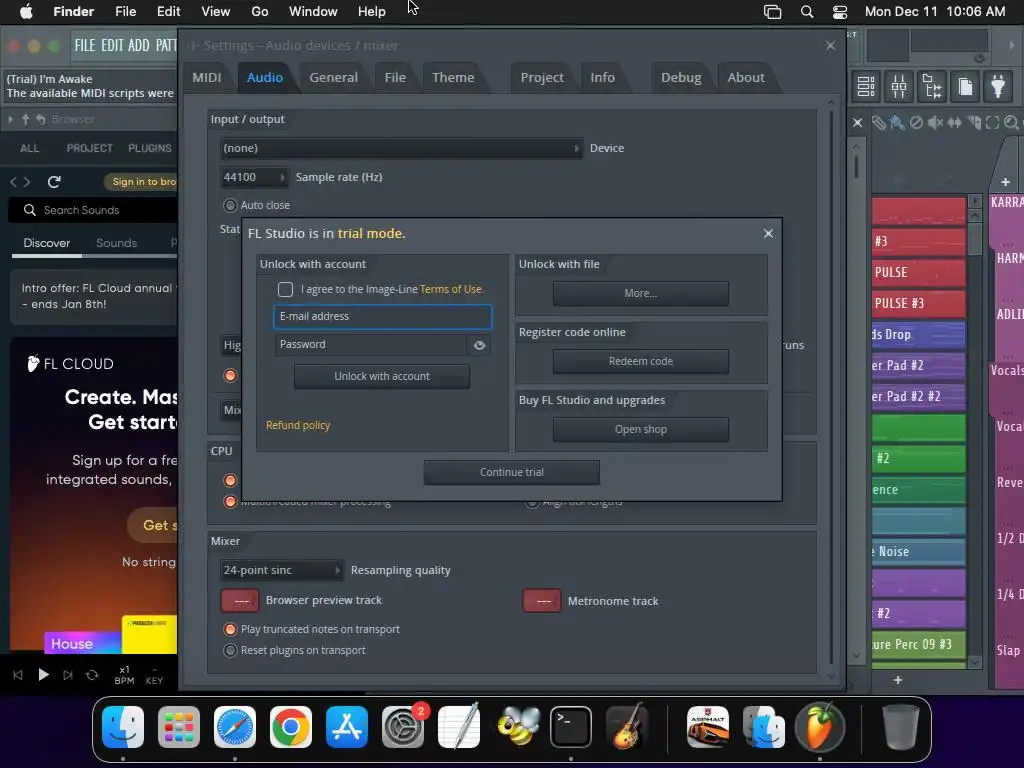
Task: Select the paint brush tool in playlist
Action: click(x=897, y=122)
